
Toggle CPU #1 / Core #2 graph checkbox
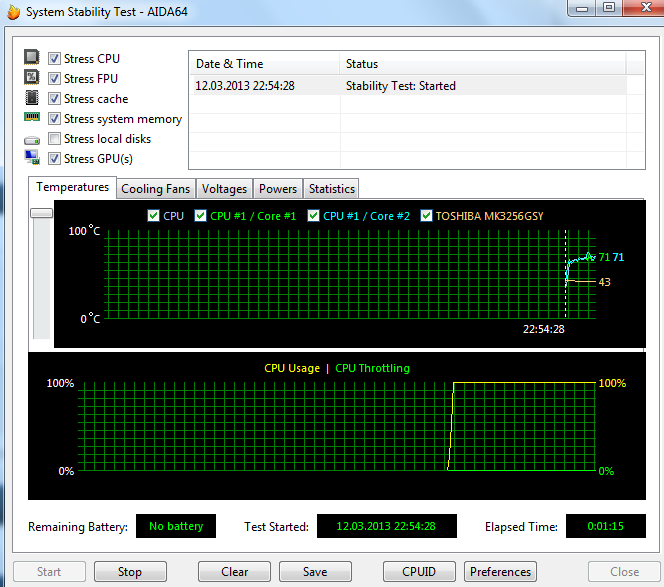(x=313, y=216)
